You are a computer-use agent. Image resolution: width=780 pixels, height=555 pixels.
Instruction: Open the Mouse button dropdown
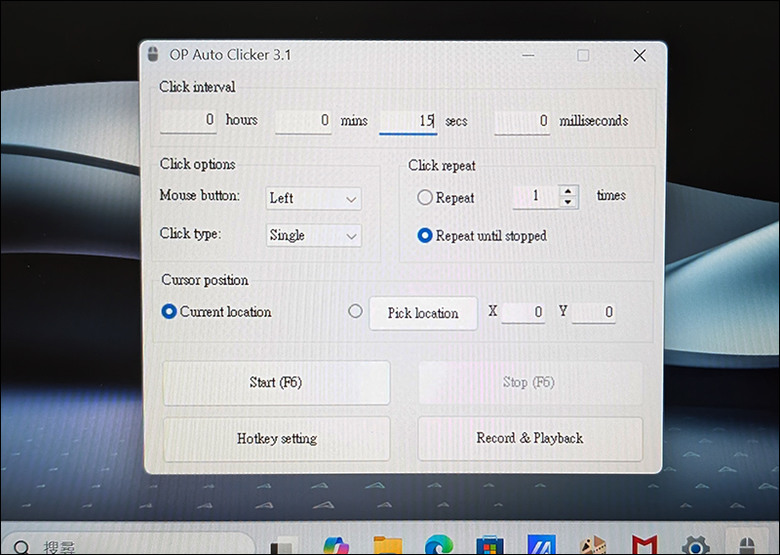(313, 198)
